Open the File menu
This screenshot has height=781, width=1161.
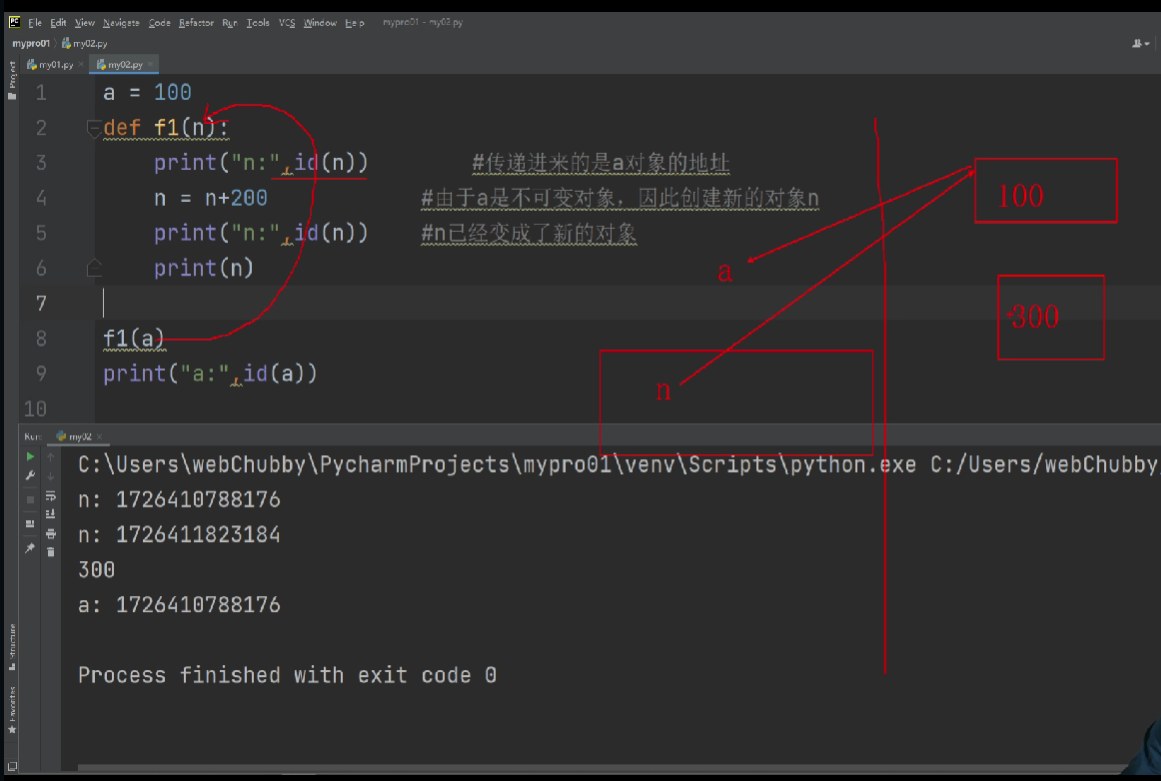click(35, 23)
